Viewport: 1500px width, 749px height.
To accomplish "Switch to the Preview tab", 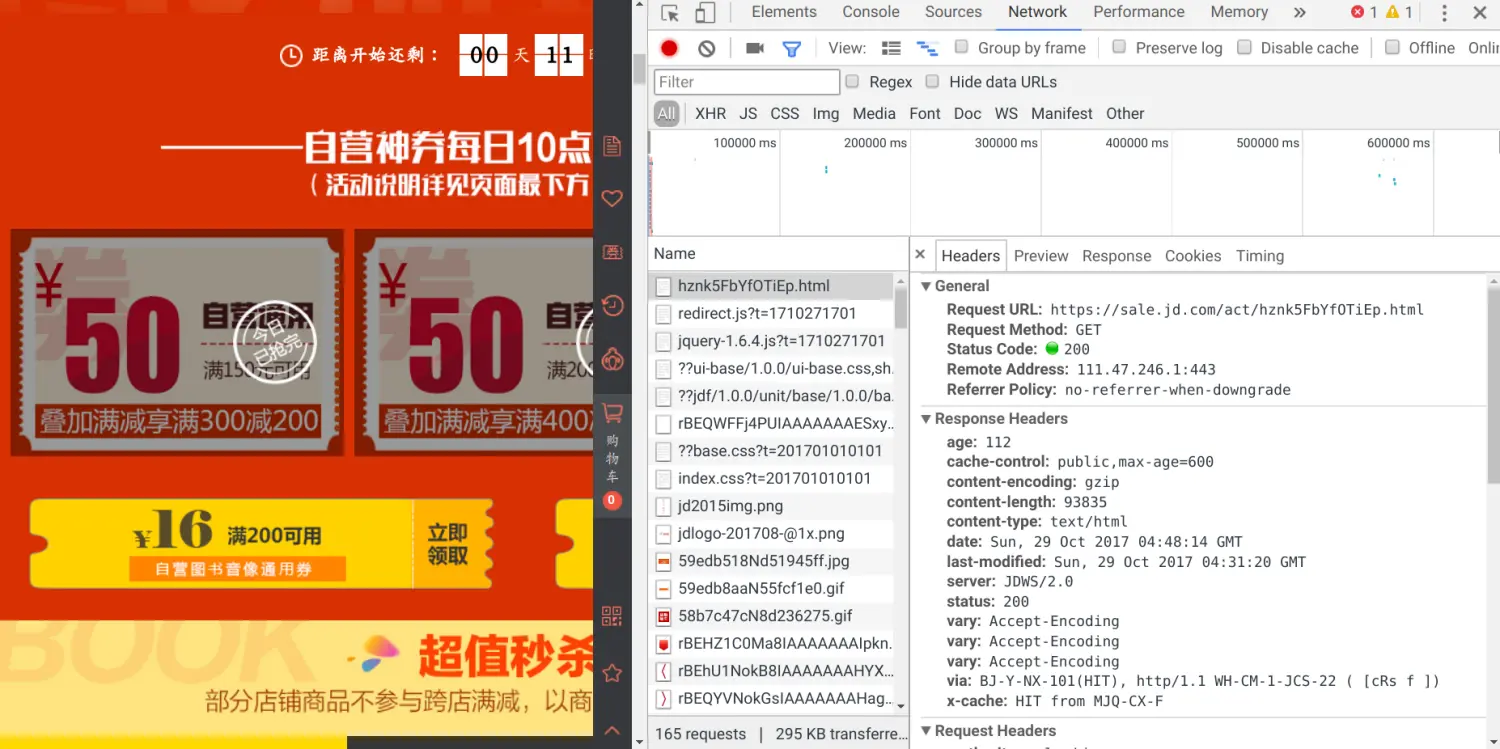I will coord(1041,256).
